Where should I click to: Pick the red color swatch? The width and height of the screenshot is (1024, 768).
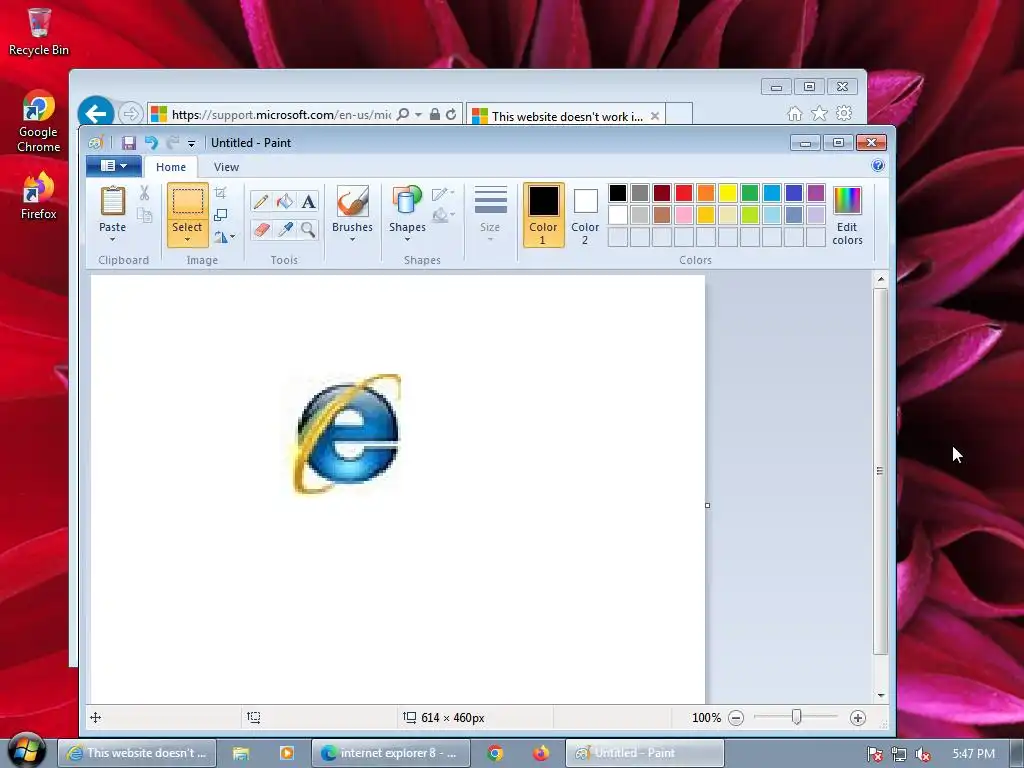pos(684,193)
